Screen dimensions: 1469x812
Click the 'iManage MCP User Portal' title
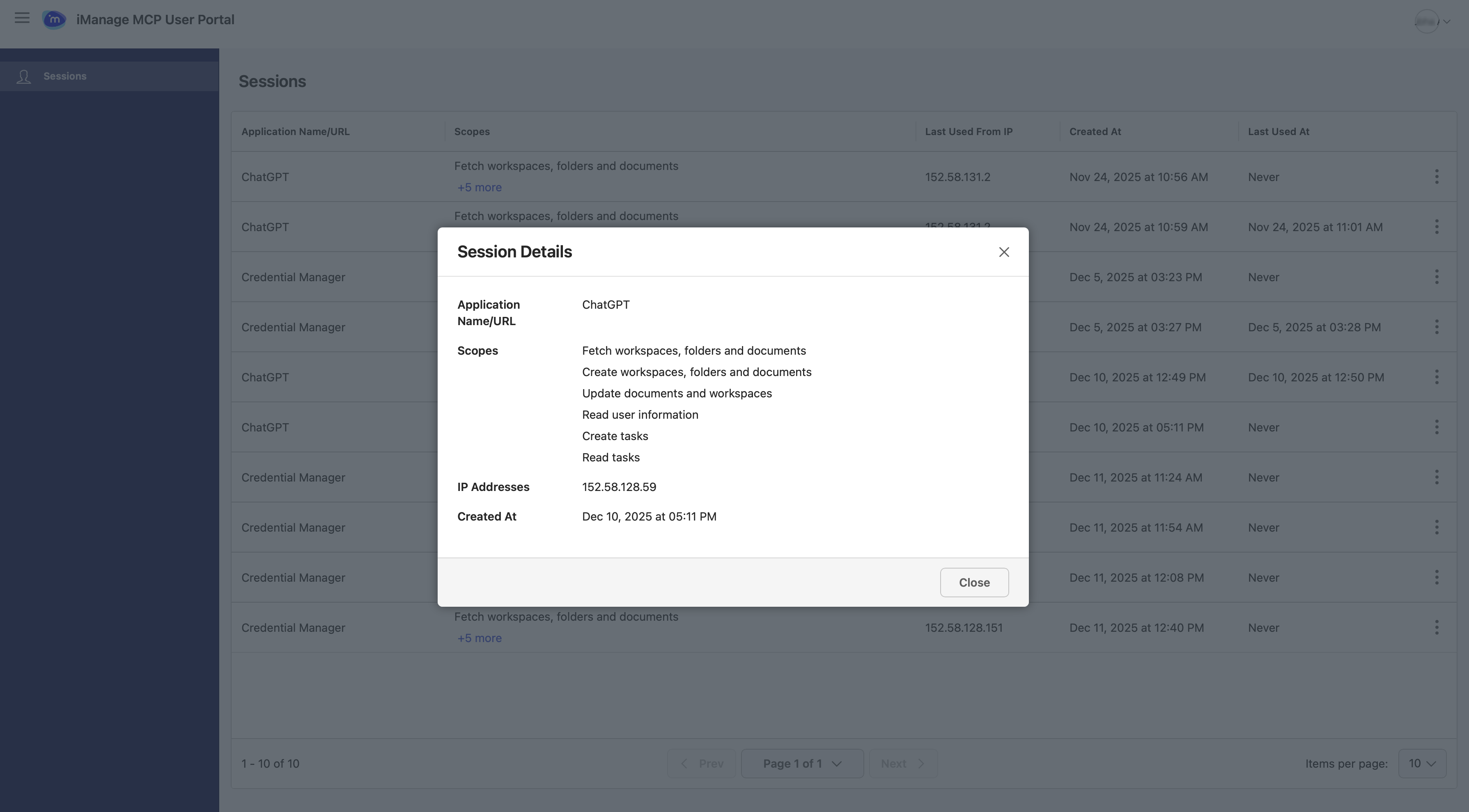tap(155, 19)
